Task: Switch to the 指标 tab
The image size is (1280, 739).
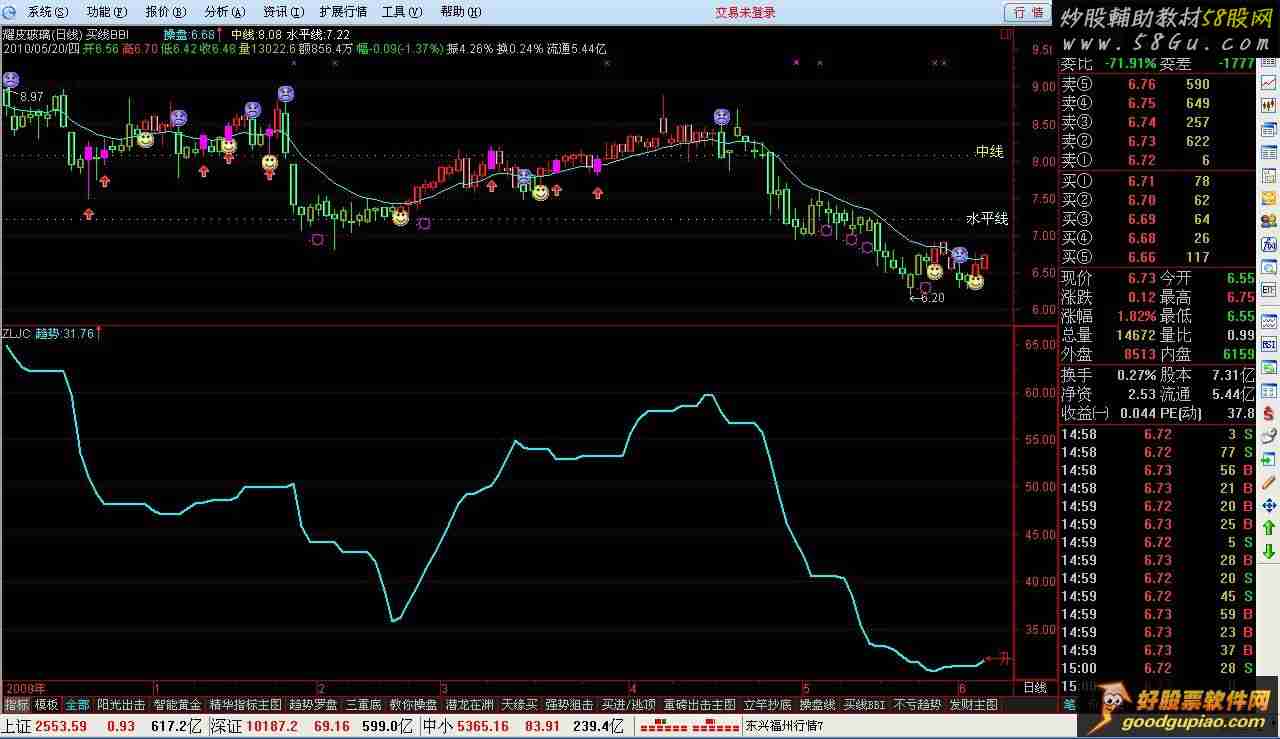Action: [x=16, y=704]
